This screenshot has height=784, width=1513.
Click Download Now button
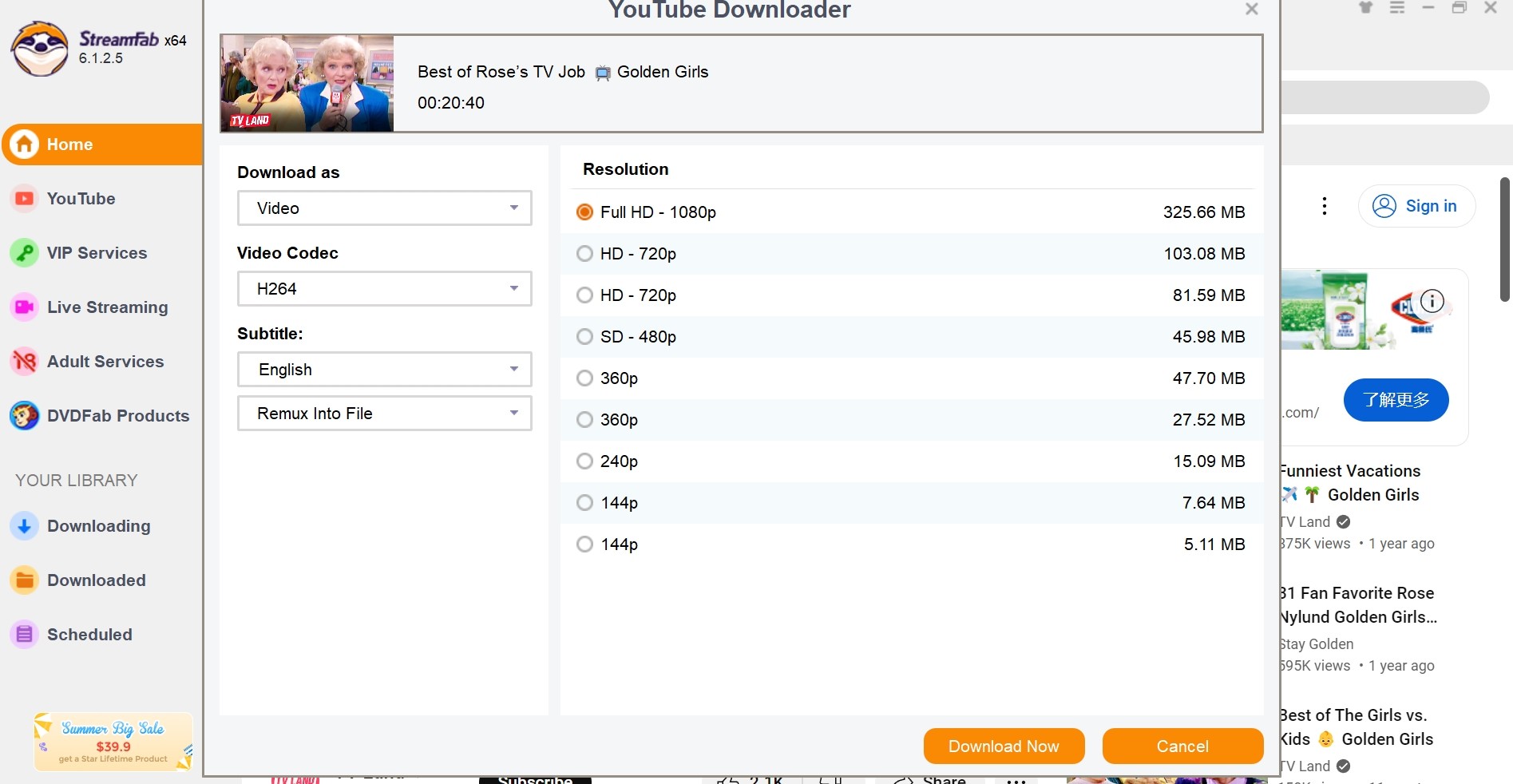tap(1004, 746)
